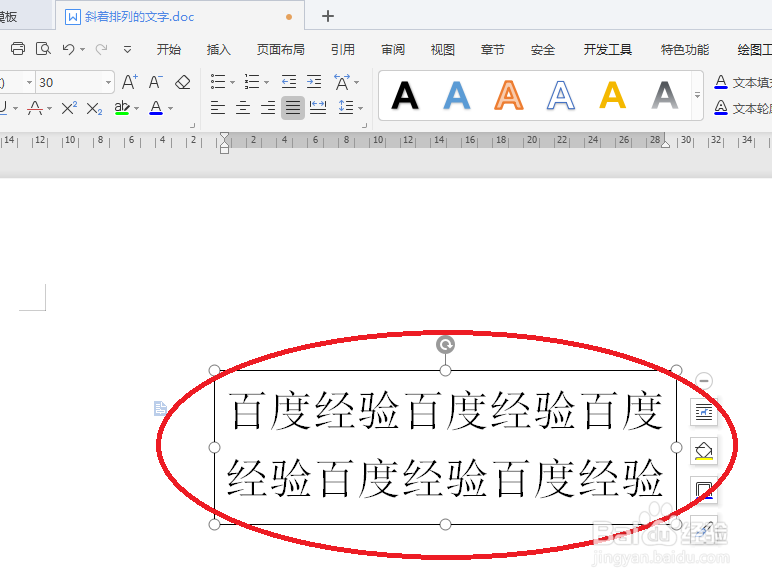Choose the orange outlined WordArt style
Viewport: 772px width, 584px height.
tap(509, 95)
